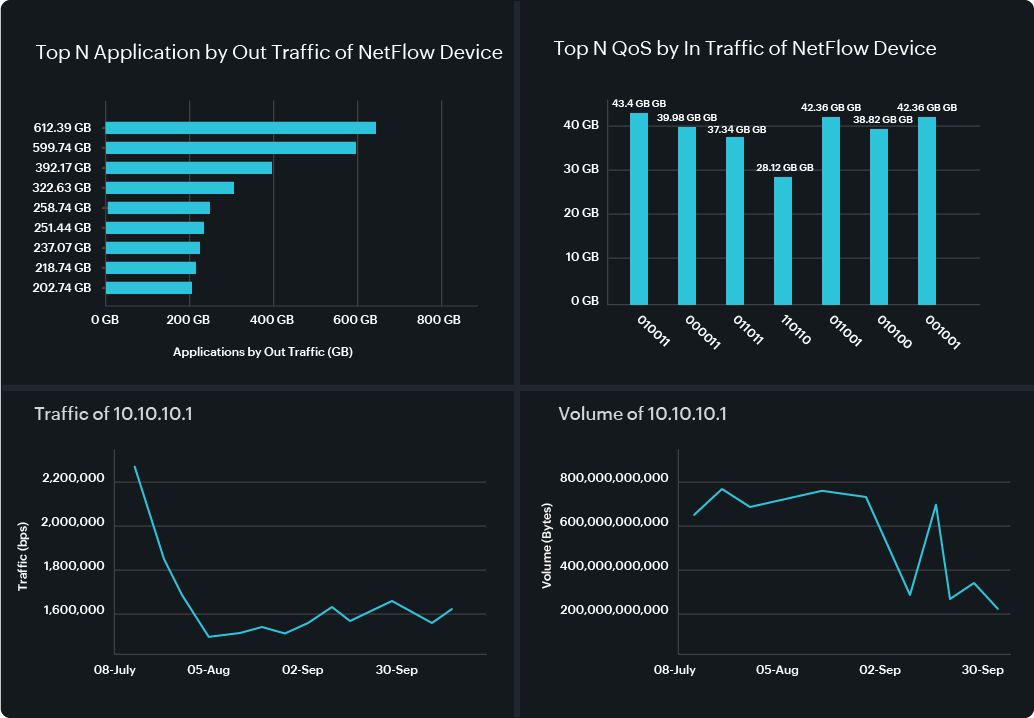The width and height of the screenshot is (1034, 718).
Task: Click the 110110 QoS bar
Action: coord(782,240)
